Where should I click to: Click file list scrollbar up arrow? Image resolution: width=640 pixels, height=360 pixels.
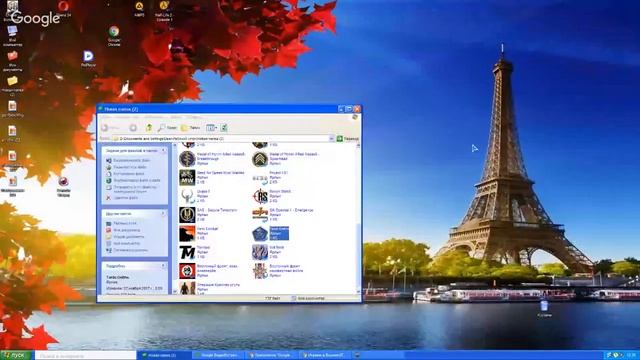(x=358, y=146)
